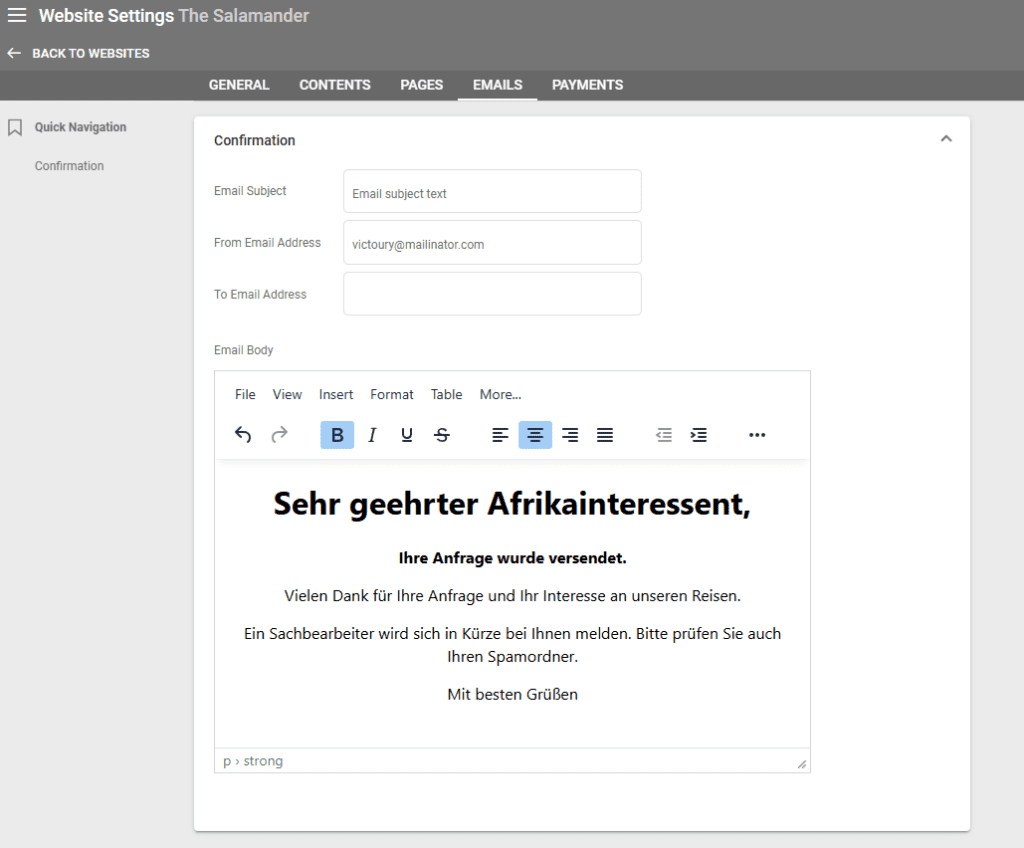This screenshot has height=848, width=1024.
Task: Switch to the PAYMENTS tab
Action: [587, 85]
